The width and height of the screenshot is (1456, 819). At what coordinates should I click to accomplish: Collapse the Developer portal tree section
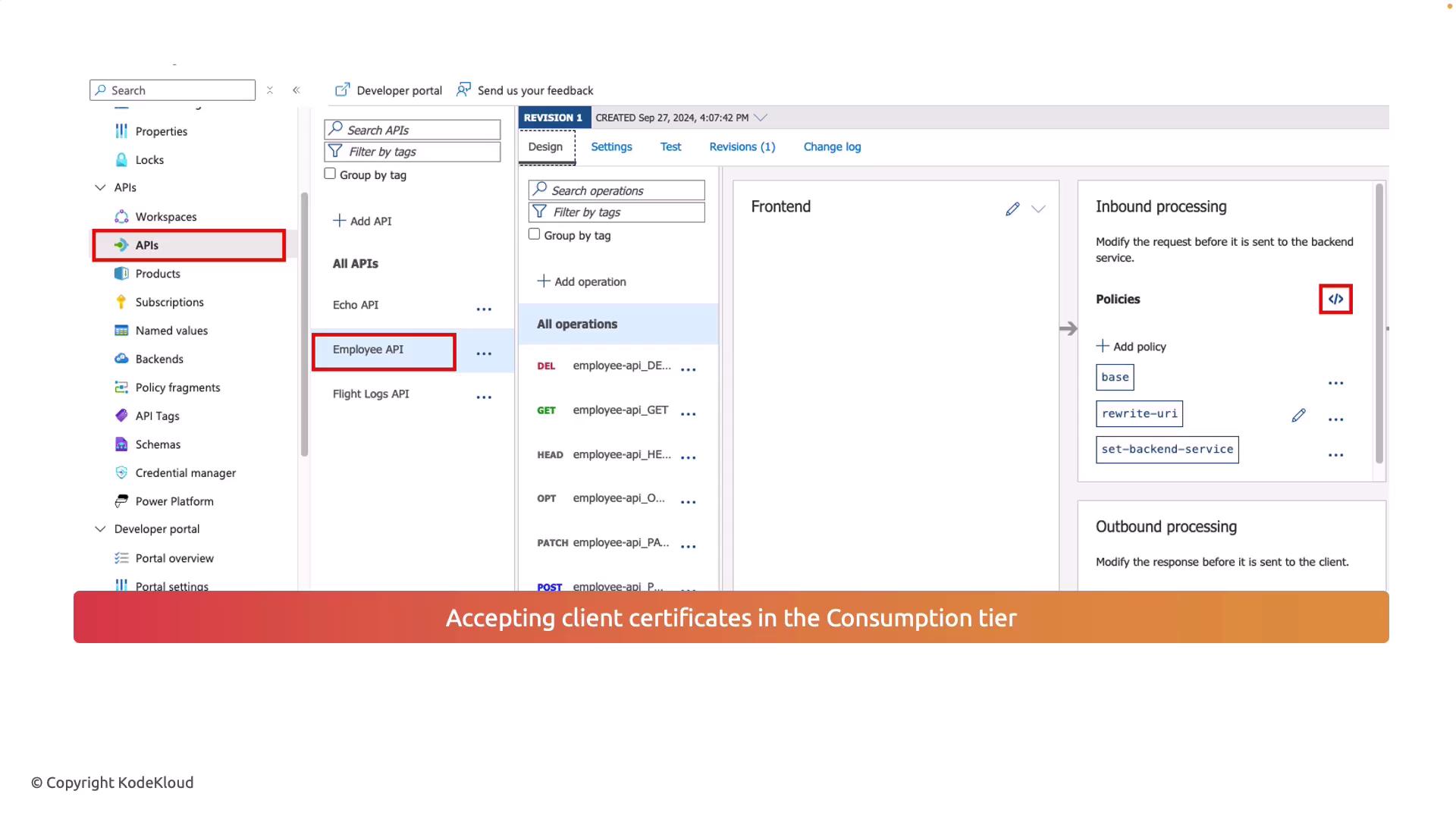[100, 529]
